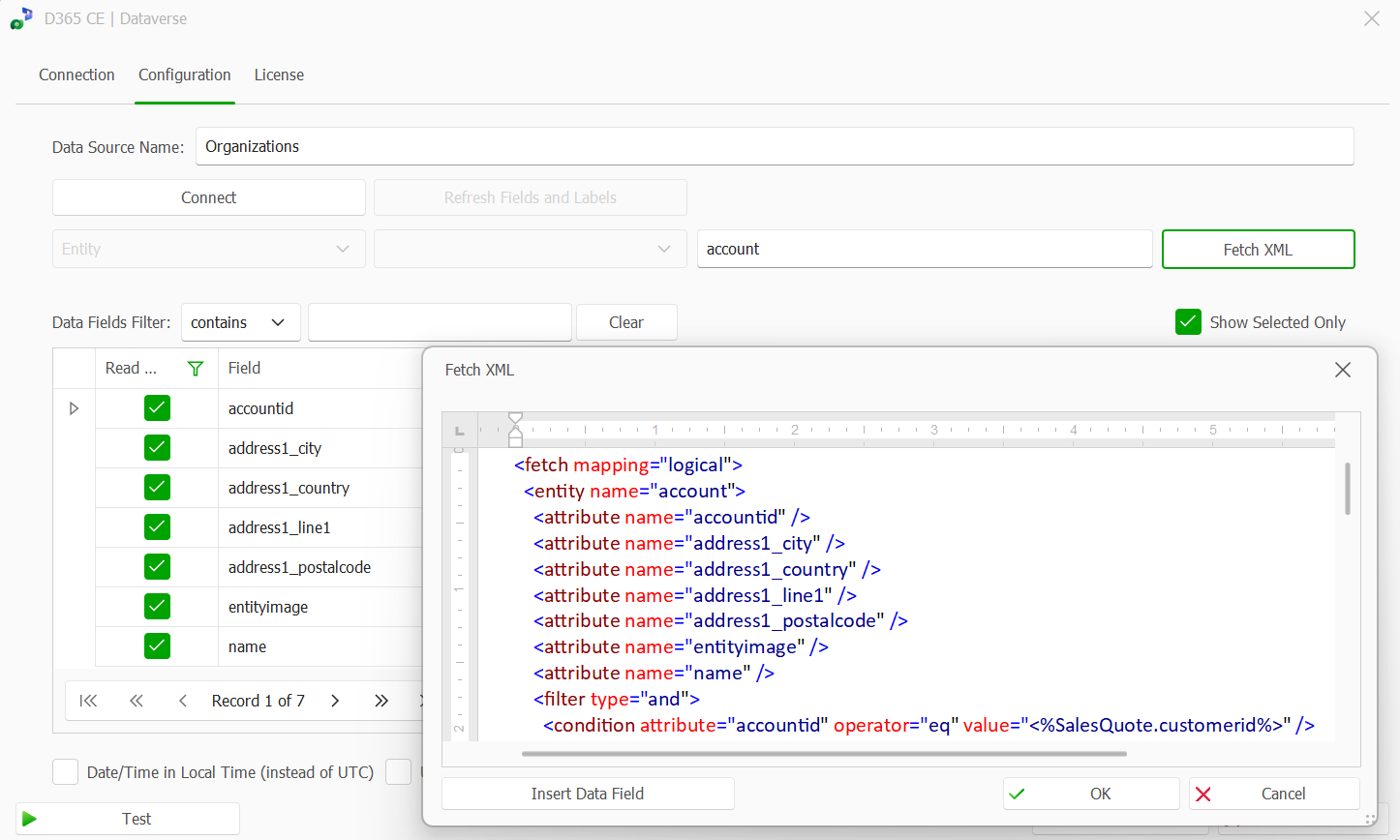Go to next record arrow
Image resolution: width=1400 pixels, height=840 pixels.
pyautogui.click(x=335, y=701)
